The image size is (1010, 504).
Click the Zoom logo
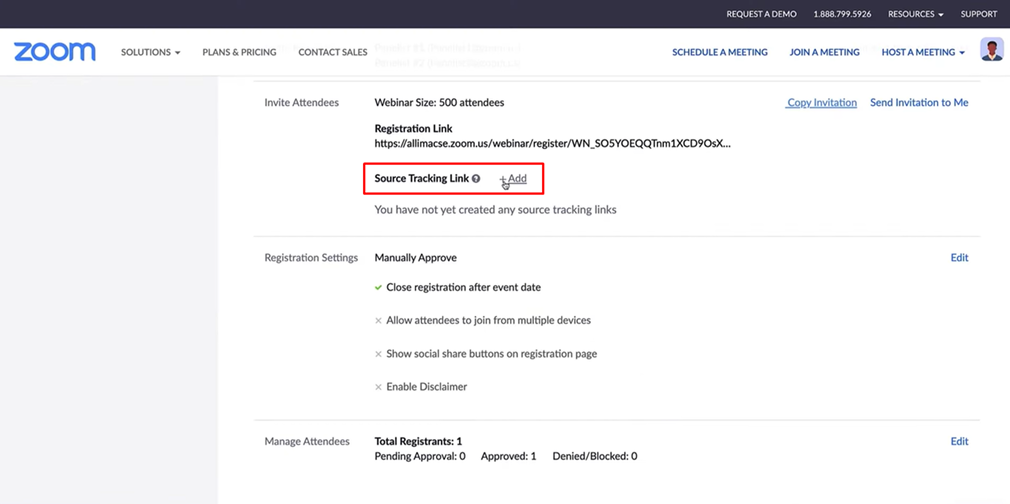click(x=55, y=52)
